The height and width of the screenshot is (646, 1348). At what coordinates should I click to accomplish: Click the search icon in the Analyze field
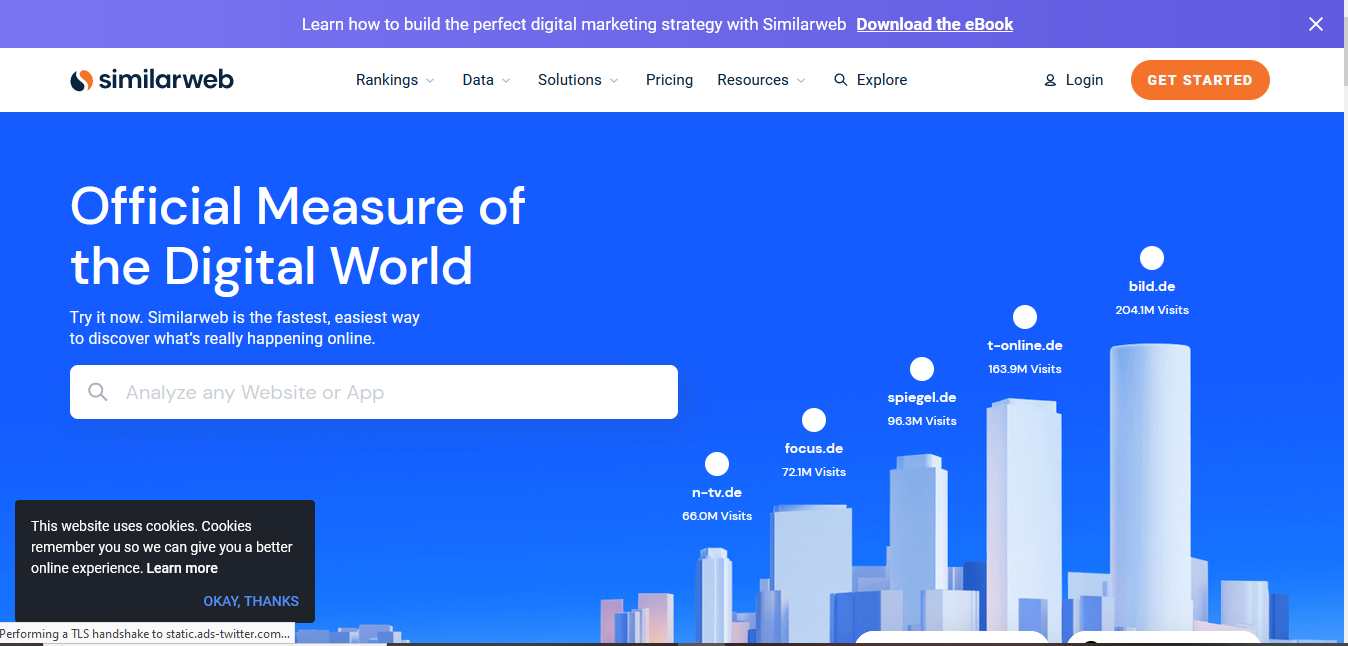(x=98, y=392)
